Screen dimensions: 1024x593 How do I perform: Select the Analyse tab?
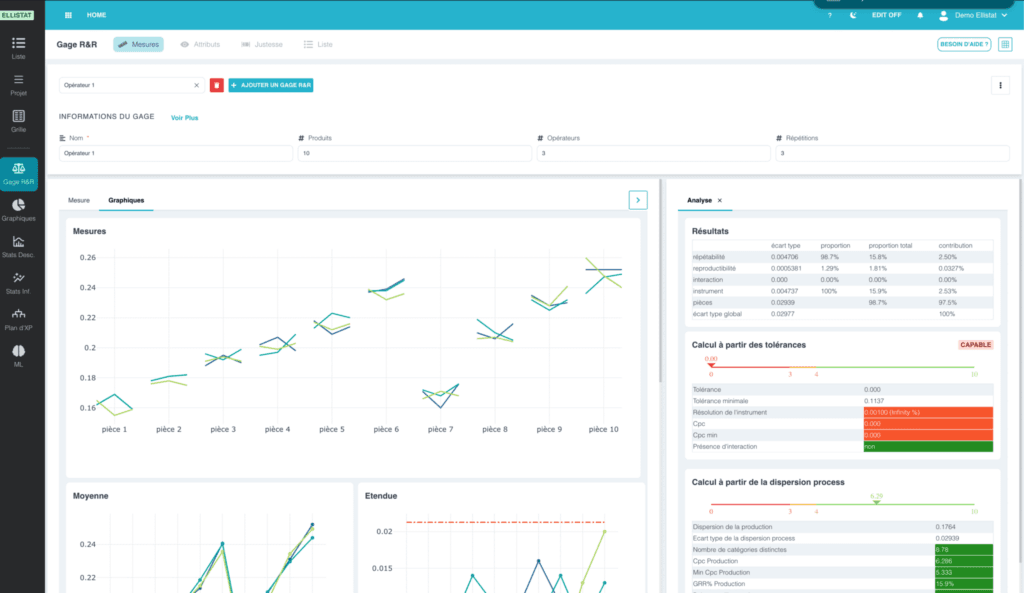(x=699, y=200)
